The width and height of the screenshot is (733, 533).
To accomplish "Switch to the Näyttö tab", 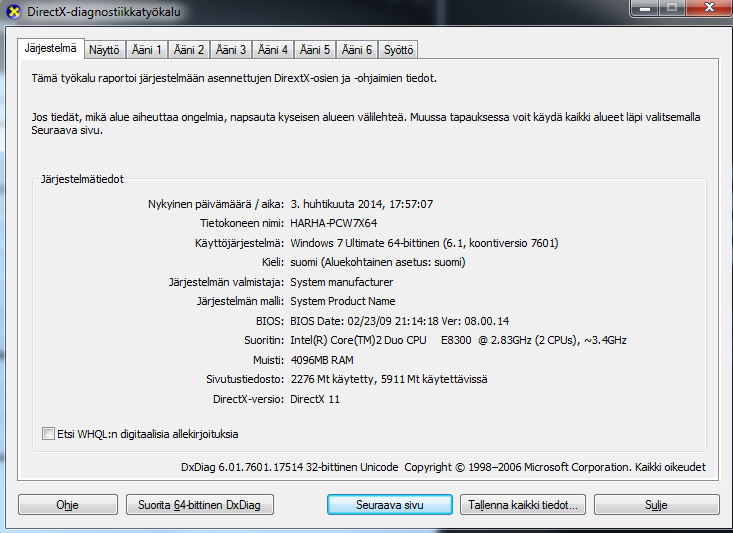I will pyautogui.click(x=104, y=50).
